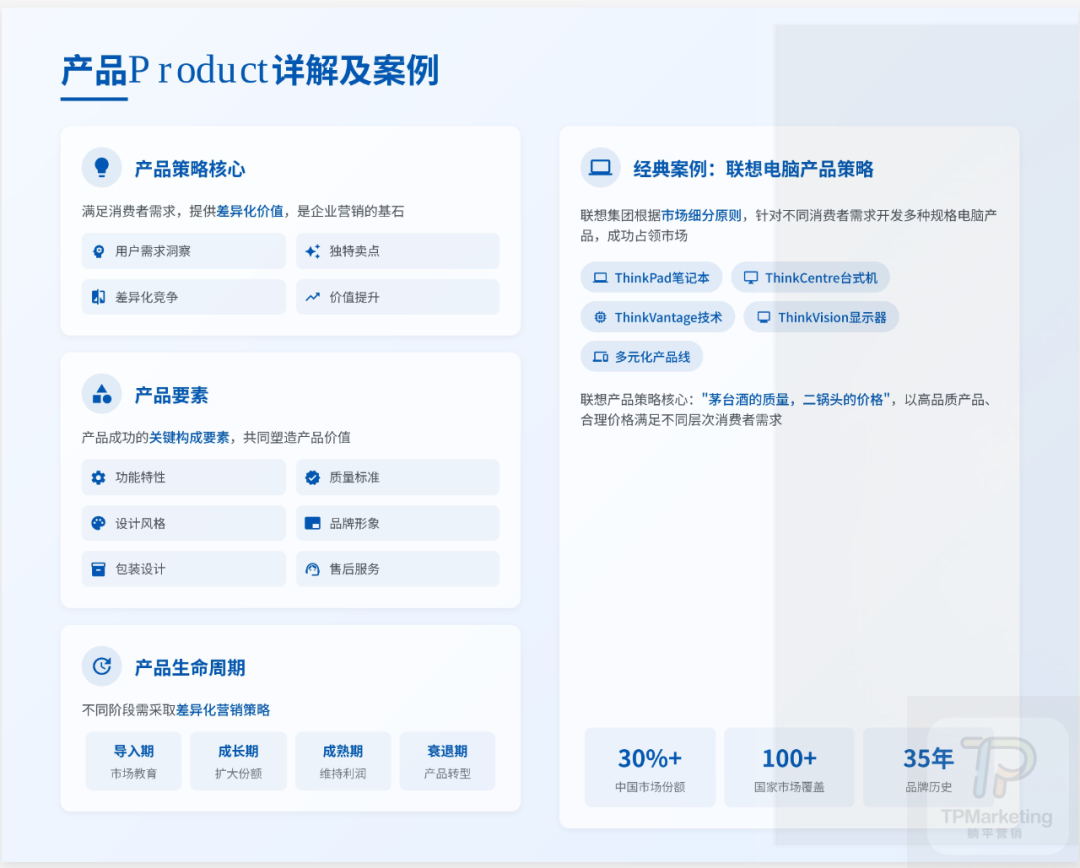
Task: Click the compare icon in 差异化竞争
Action: pos(98,297)
